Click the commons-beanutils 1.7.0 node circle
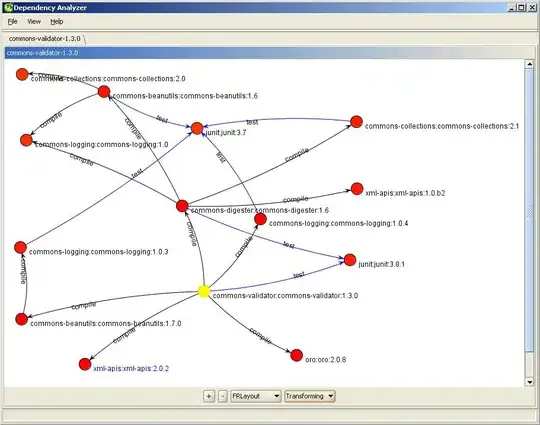This screenshot has height=425, width=540. pos(21,319)
